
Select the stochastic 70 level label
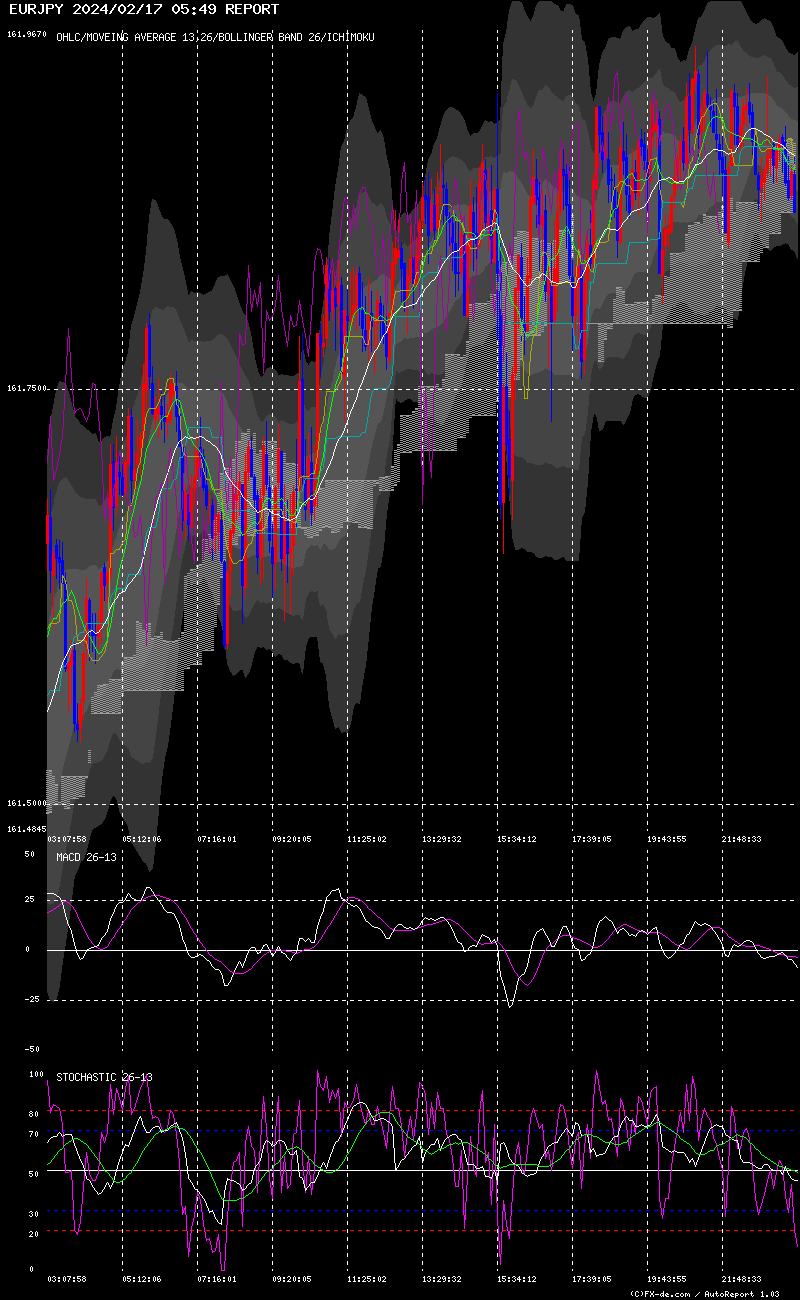33,1133
